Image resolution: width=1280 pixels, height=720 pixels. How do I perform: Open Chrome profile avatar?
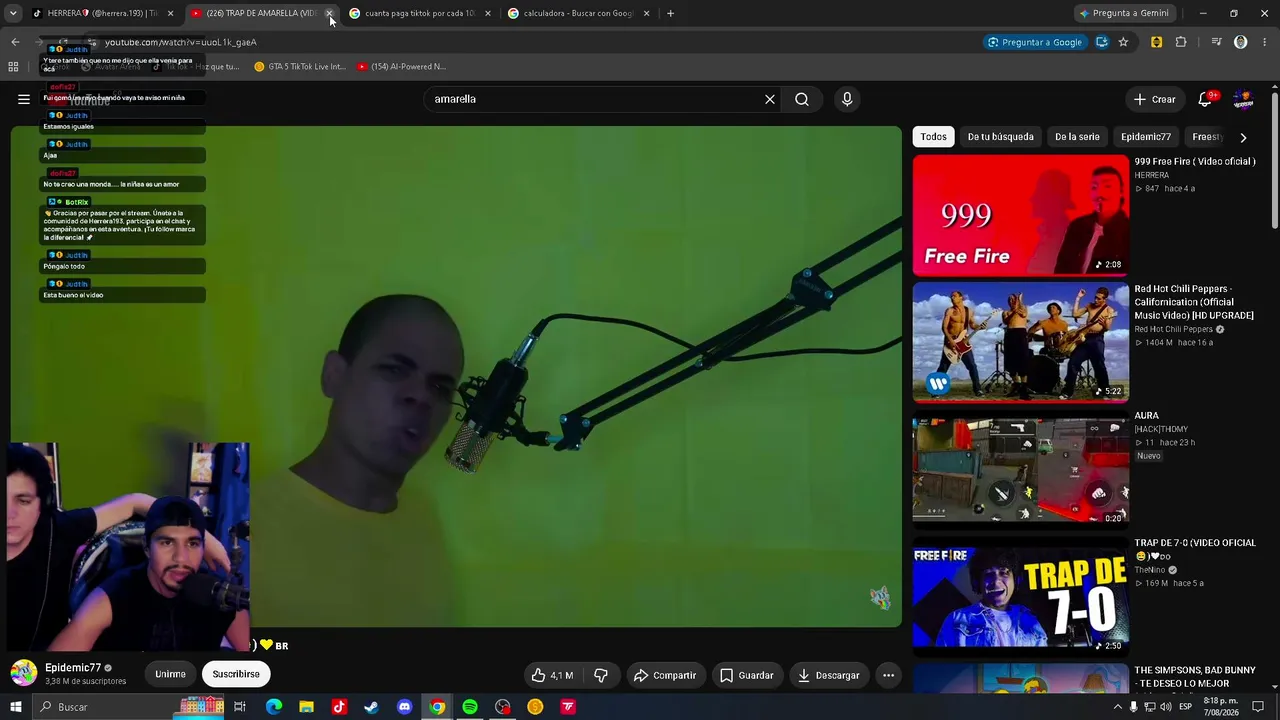[1241, 42]
